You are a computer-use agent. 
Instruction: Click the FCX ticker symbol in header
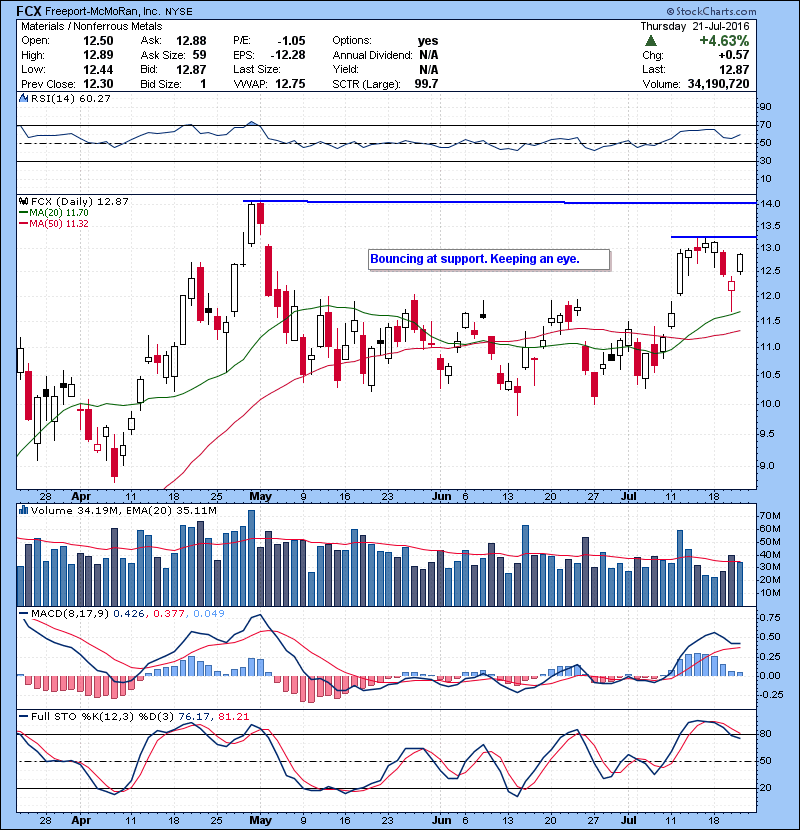(29, 11)
